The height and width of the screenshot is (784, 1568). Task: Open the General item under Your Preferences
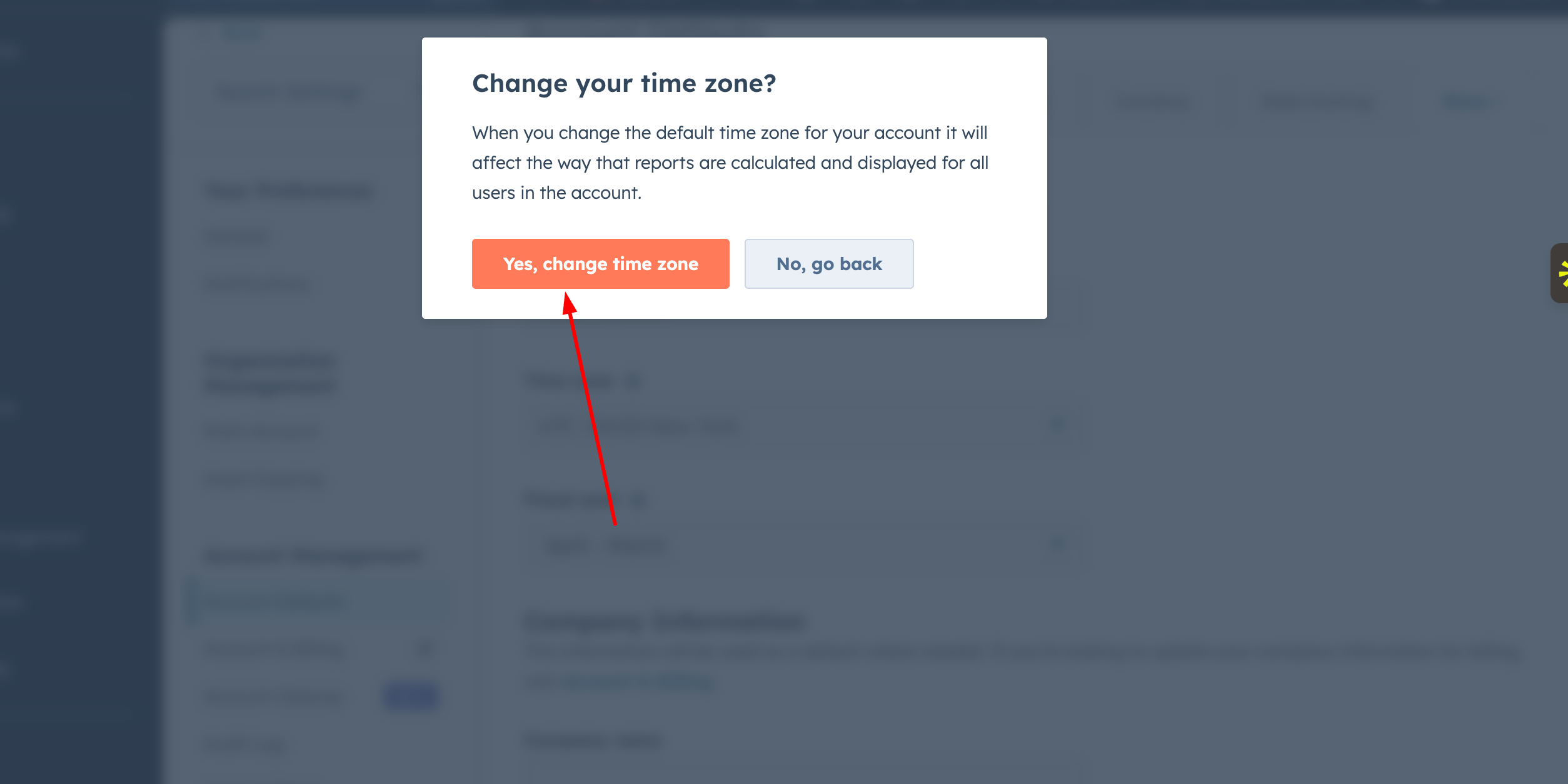click(236, 238)
